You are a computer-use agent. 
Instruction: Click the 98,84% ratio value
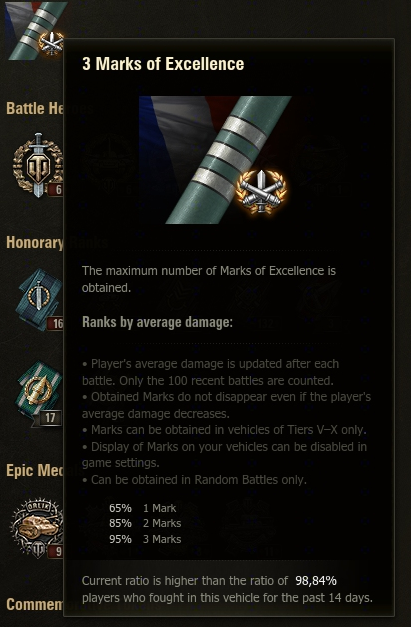click(316, 581)
